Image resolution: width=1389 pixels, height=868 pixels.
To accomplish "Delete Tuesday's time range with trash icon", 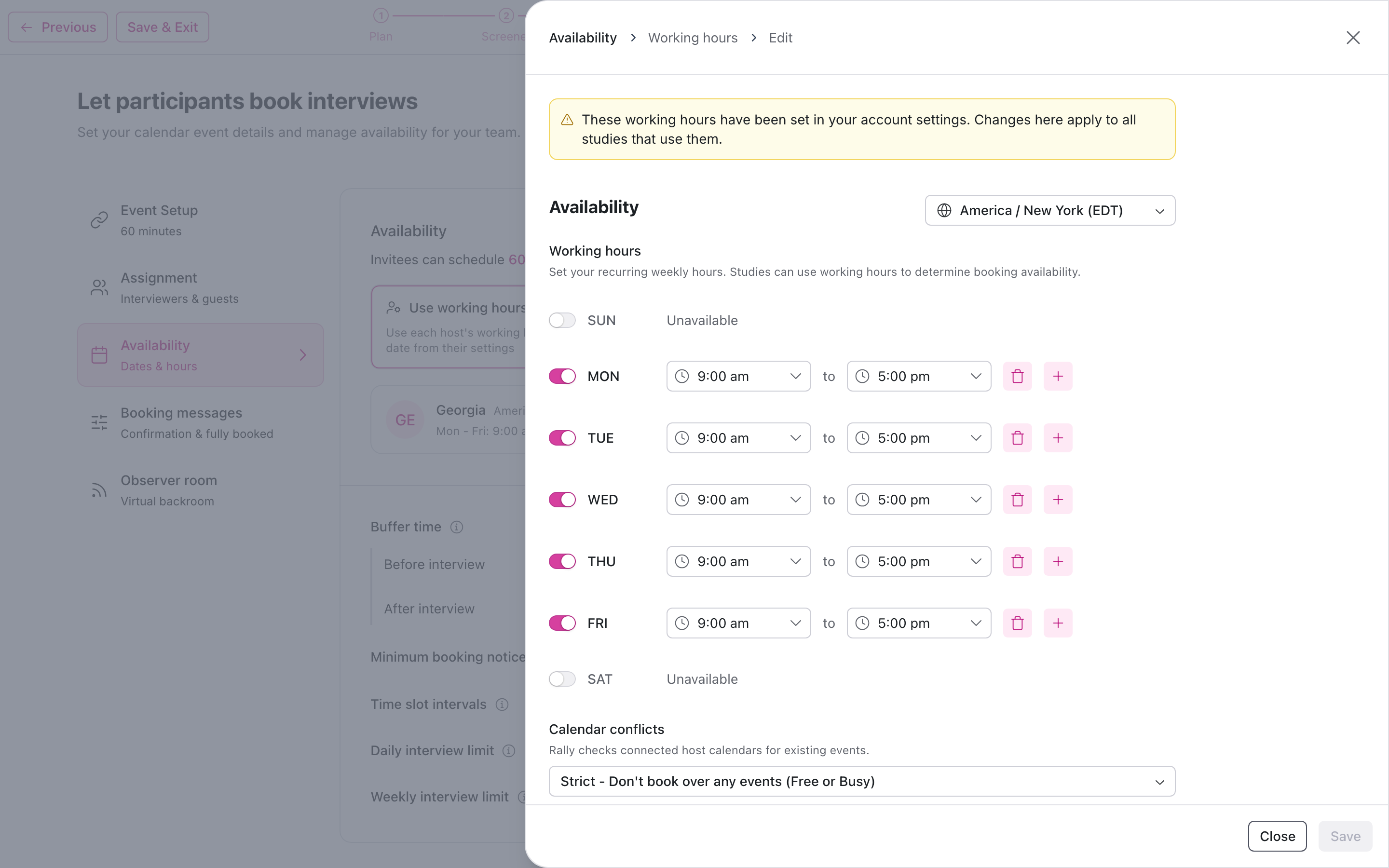I will pos(1017,438).
